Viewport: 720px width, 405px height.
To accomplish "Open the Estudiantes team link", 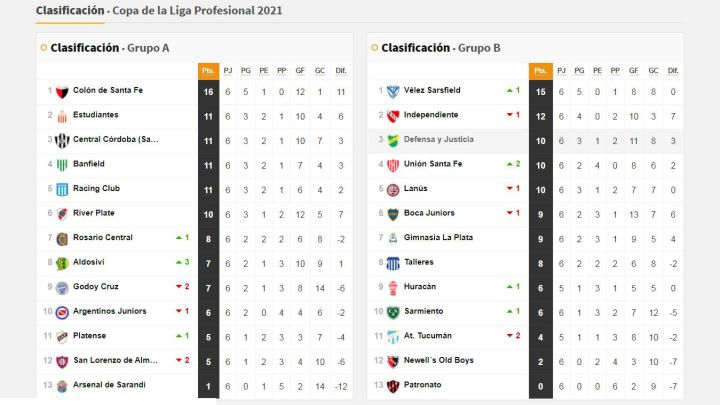I will point(96,115).
